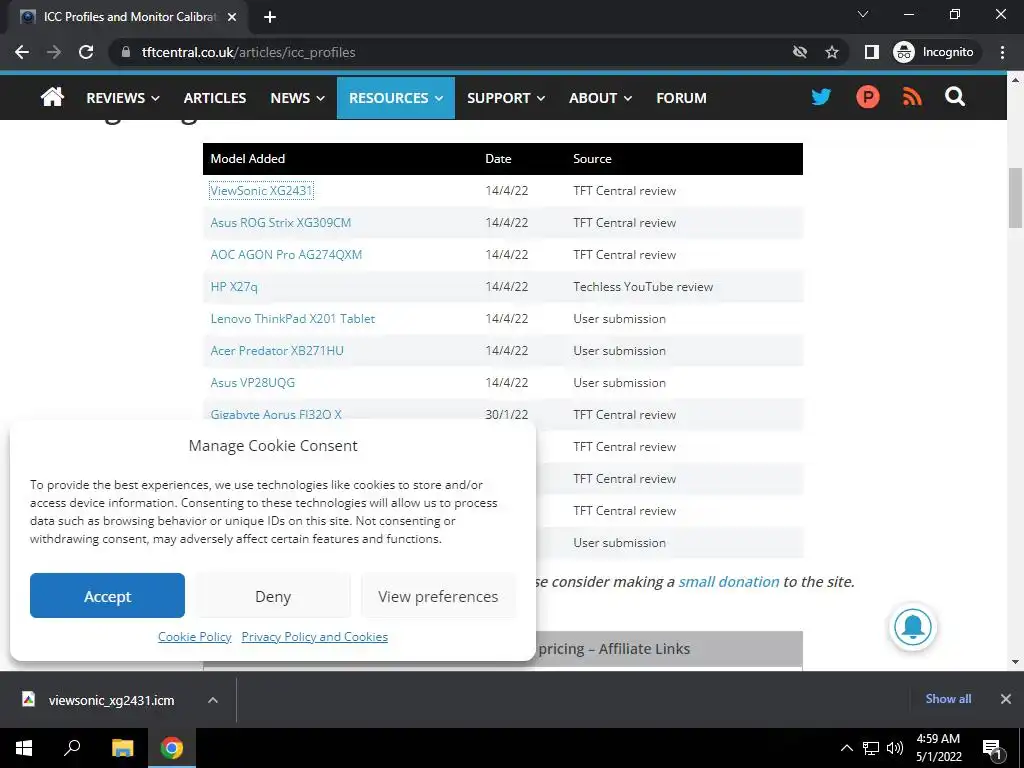This screenshot has width=1024, height=768.
Task: Open File Explorer from taskbar
Action: click(x=122, y=748)
